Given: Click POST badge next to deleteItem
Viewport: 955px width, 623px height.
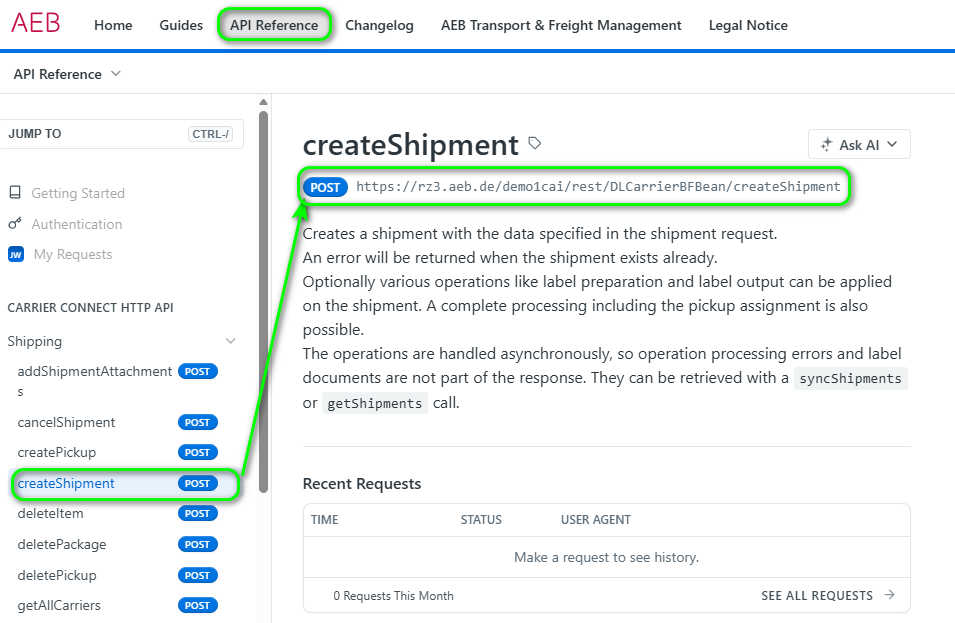Looking at the screenshot, I should tap(197, 513).
